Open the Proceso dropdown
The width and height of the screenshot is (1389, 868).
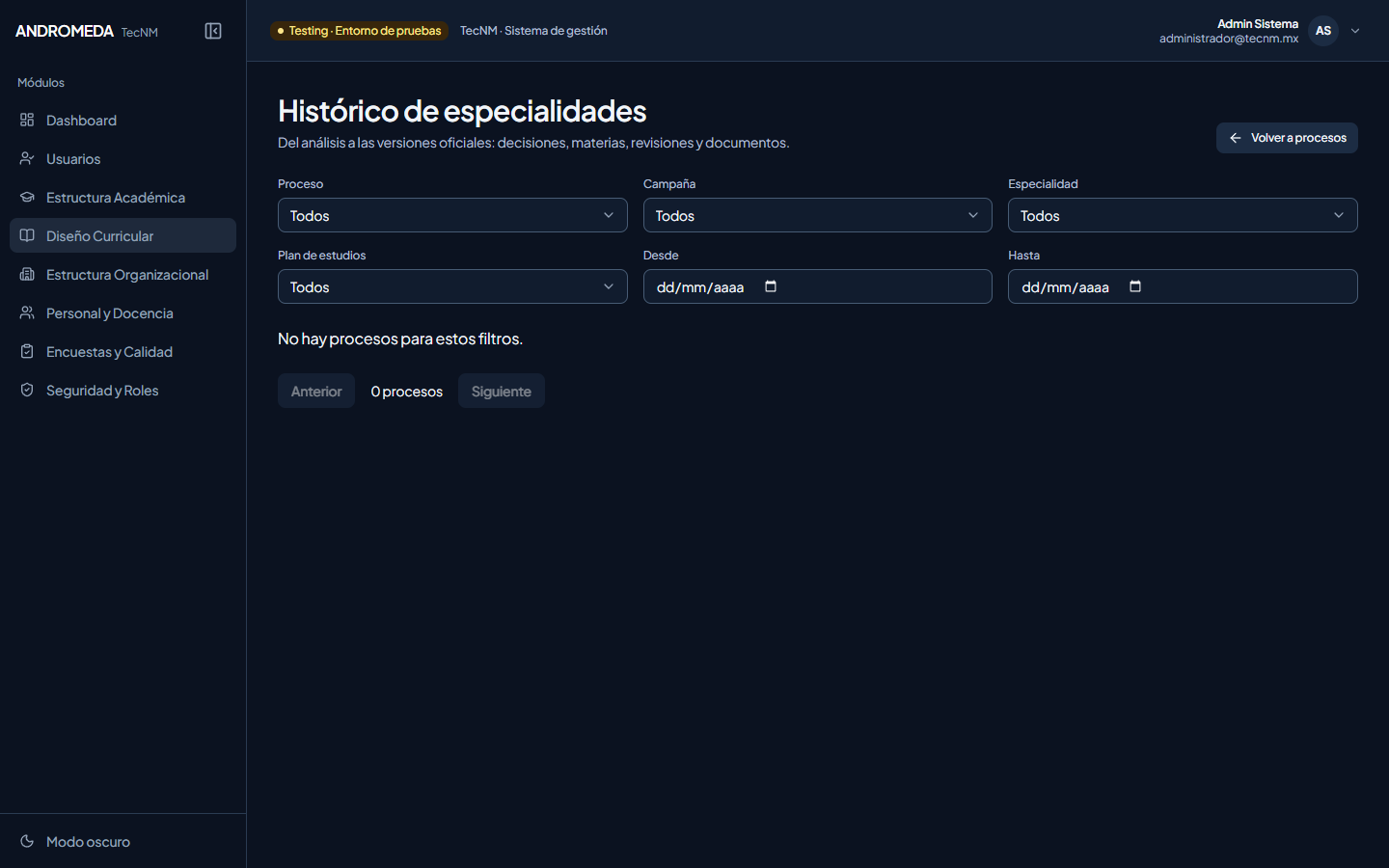coord(452,215)
